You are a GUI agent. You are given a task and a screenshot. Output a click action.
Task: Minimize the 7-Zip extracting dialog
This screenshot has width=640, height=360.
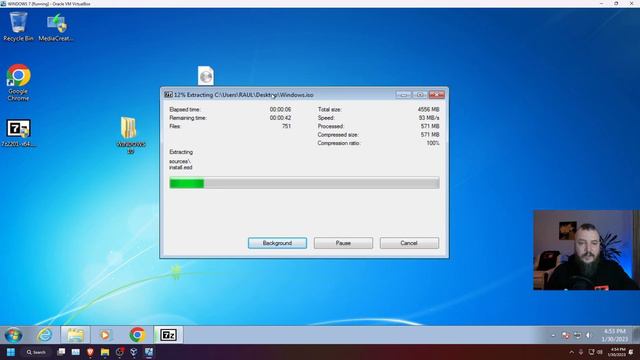(x=403, y=95)
